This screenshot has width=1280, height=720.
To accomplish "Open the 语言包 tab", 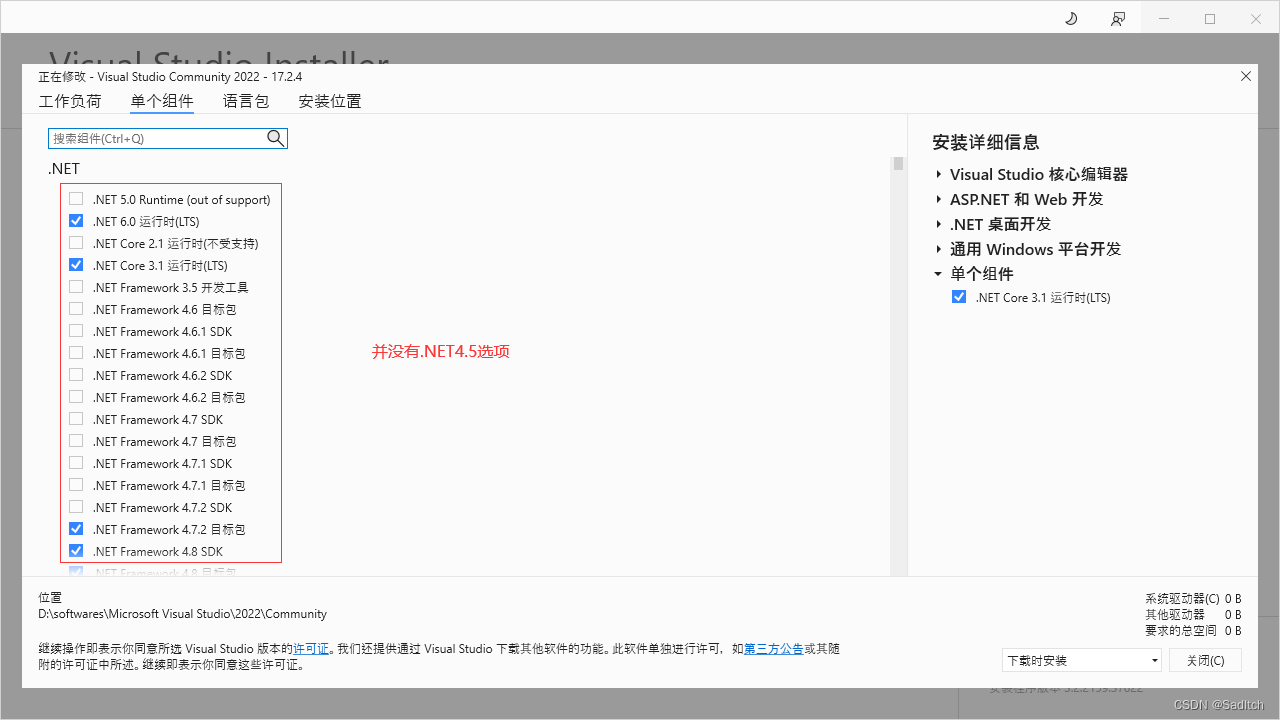I will [246, 101].
